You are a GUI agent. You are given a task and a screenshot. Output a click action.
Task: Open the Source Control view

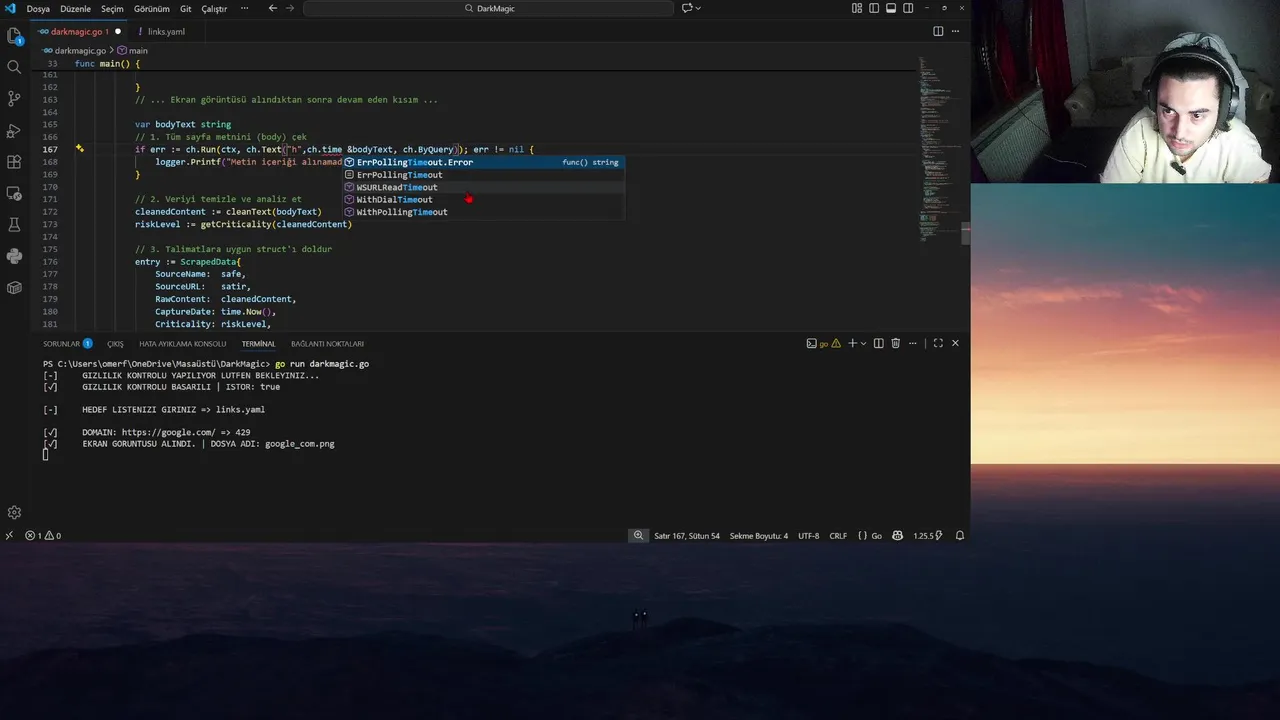(14, 98)
